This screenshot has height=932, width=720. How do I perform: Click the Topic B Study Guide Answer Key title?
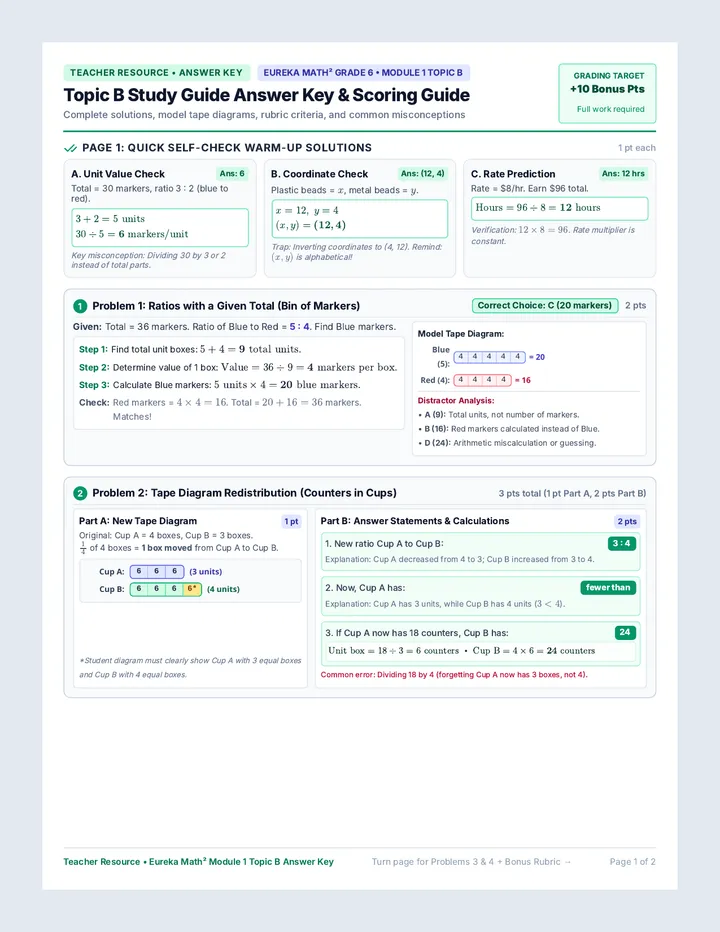point(266,95)
